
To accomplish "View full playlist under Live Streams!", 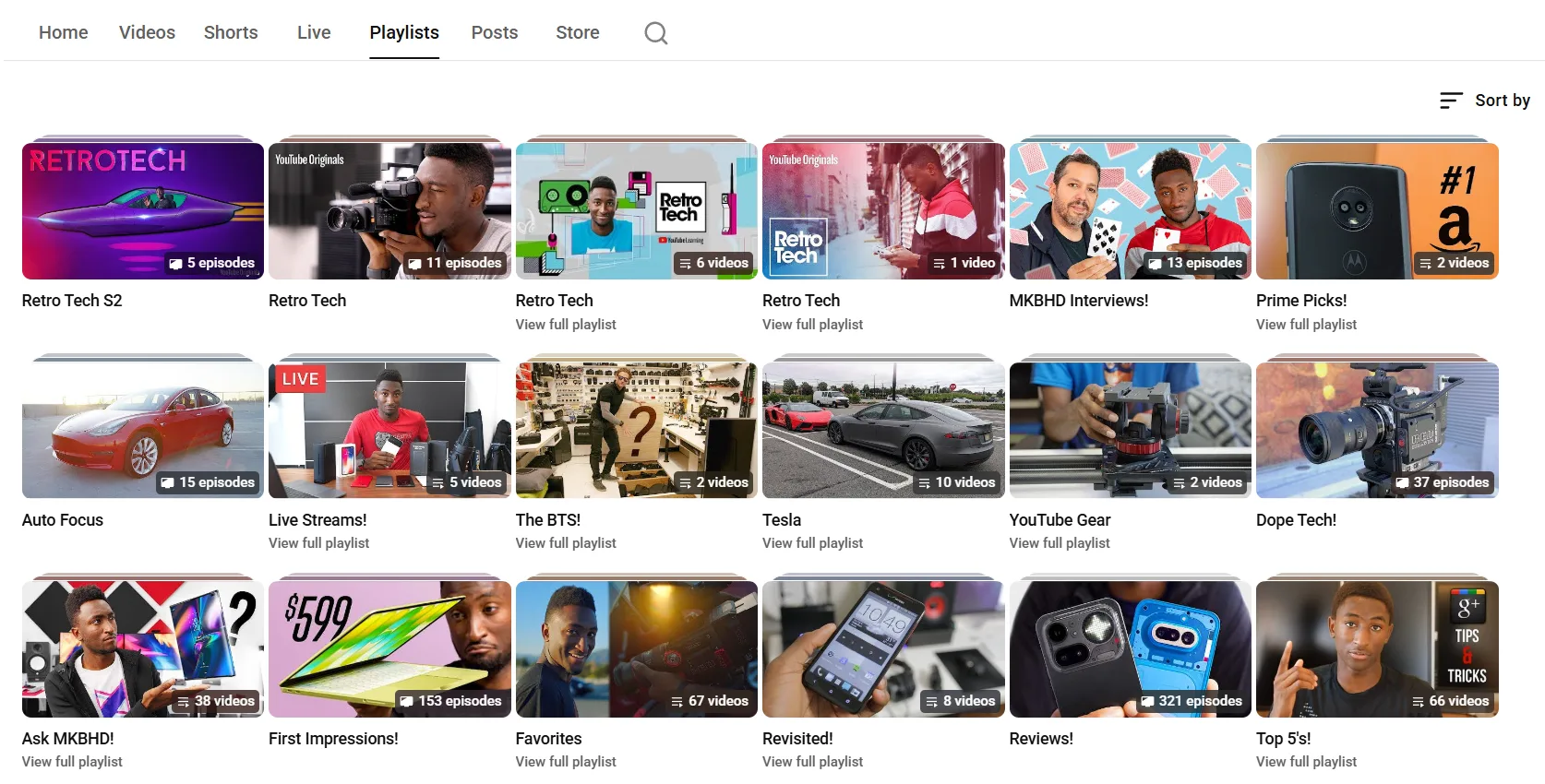I will [x=318, y=543].
